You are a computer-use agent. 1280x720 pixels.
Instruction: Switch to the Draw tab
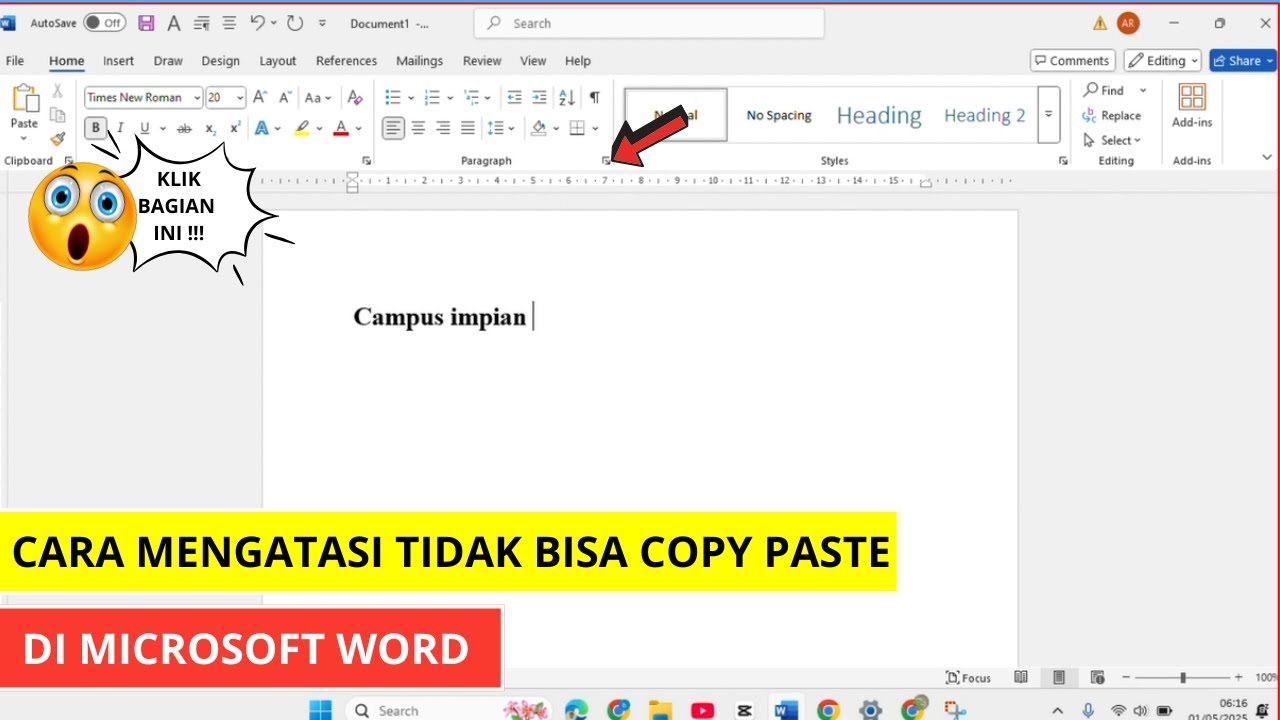(168, 61)
